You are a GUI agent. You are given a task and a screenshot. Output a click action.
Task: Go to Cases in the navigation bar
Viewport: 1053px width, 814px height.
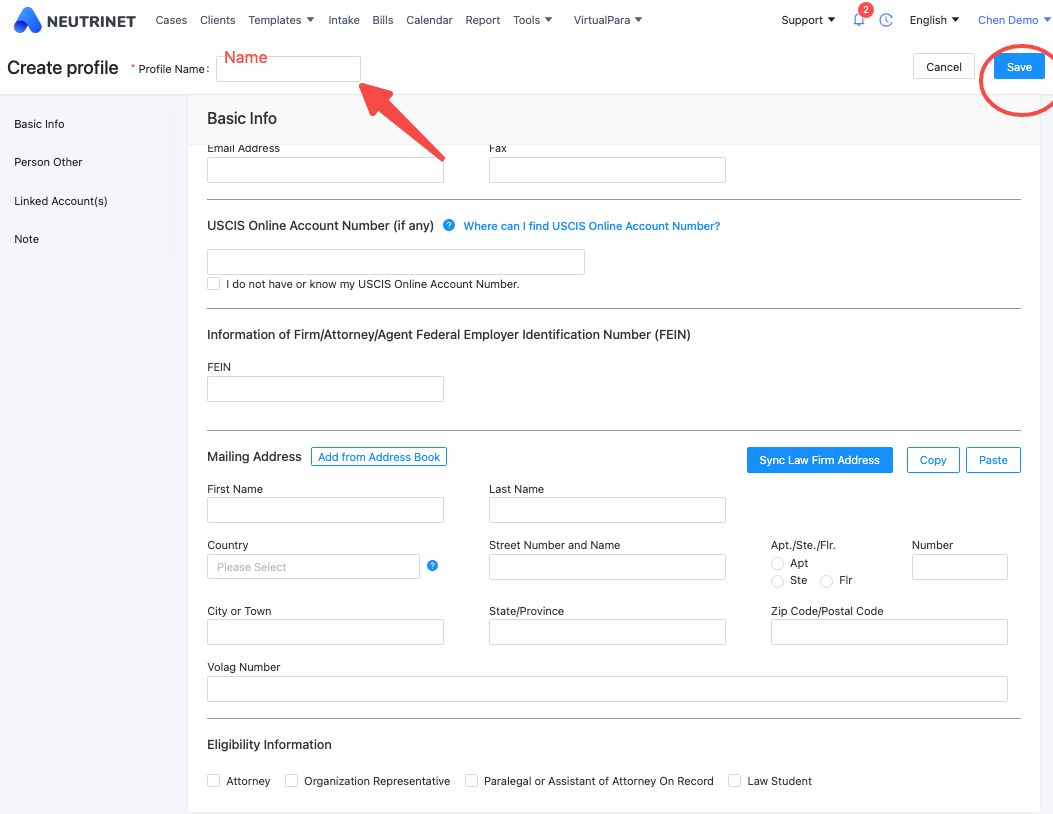[171, 20]
